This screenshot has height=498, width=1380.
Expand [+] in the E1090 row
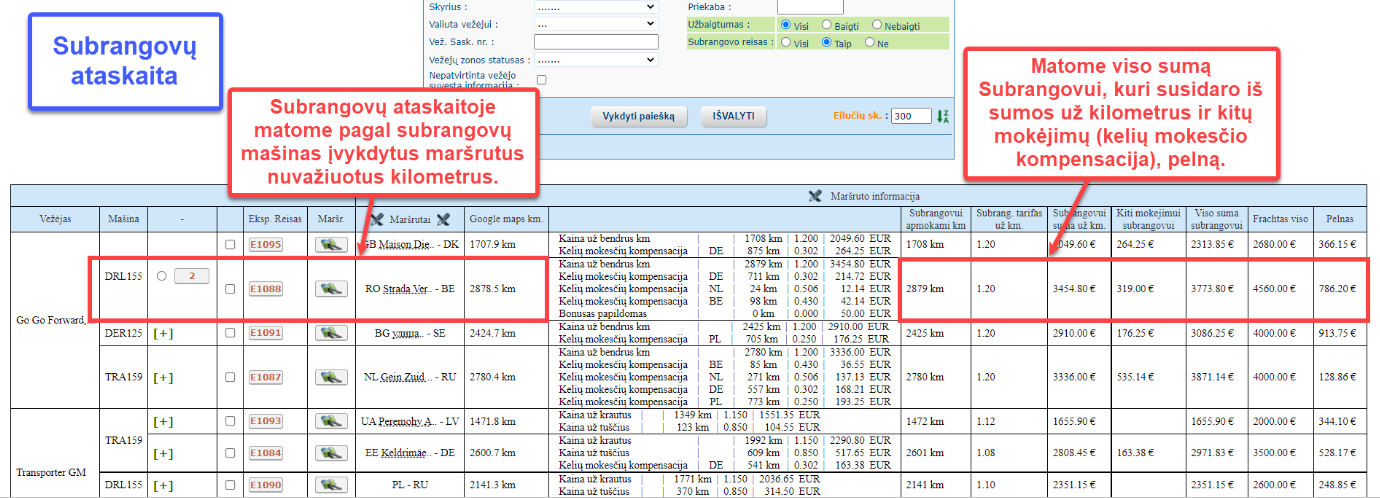pyautogui.click(x=163, y=485)
